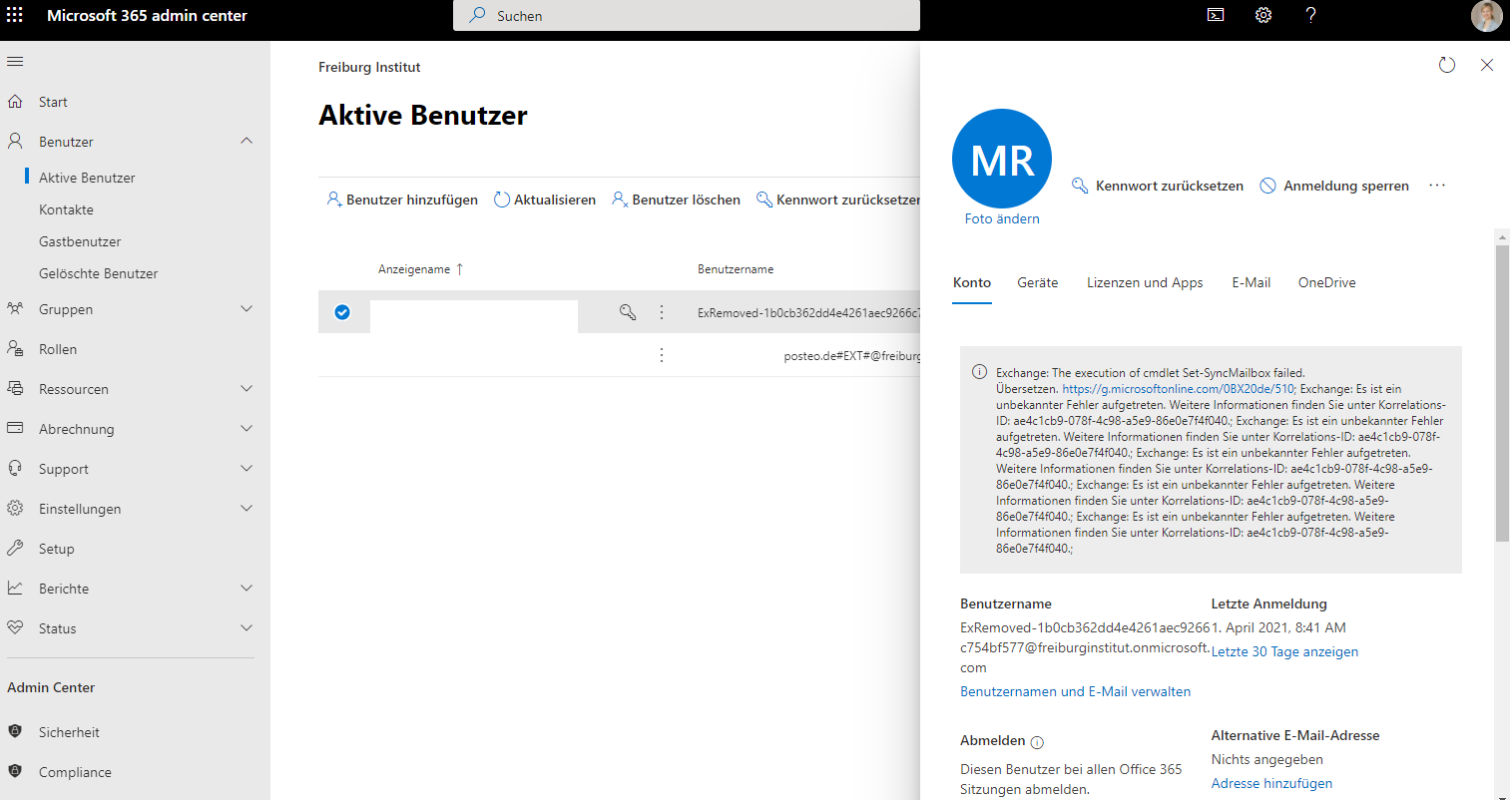This screenshot has height=800, width=1512.
Task: Switch to the Konto tab
Action: (972, 283)
